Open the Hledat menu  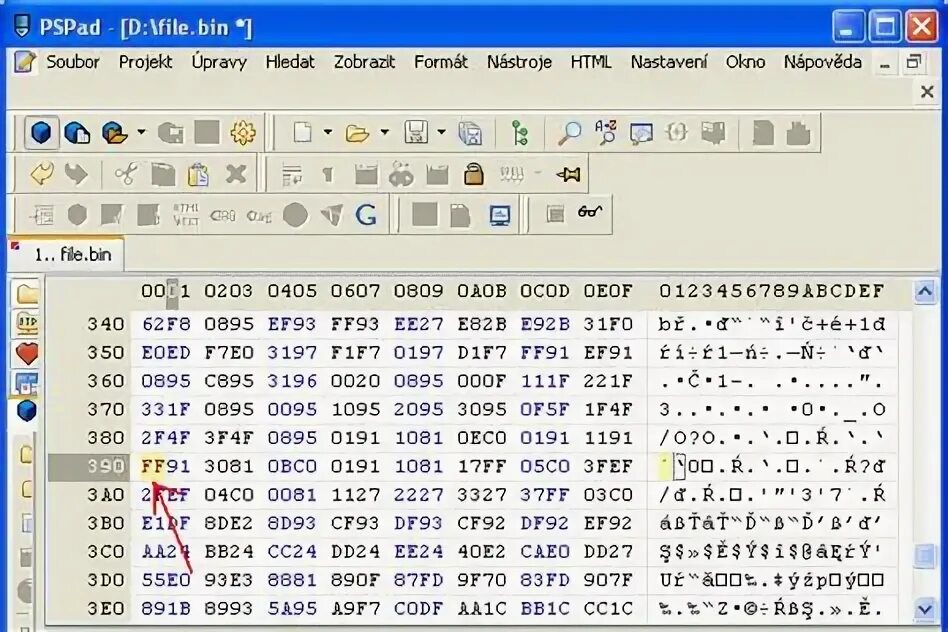(290, 62)
